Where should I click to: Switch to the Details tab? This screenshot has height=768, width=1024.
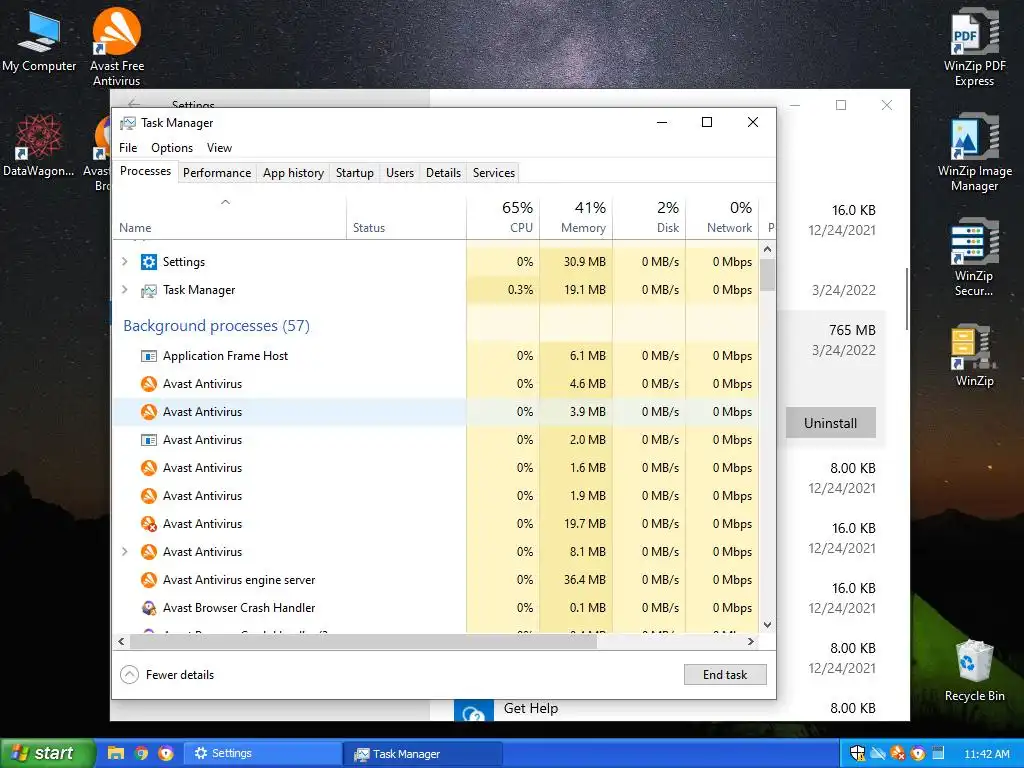tap(443, 173)
